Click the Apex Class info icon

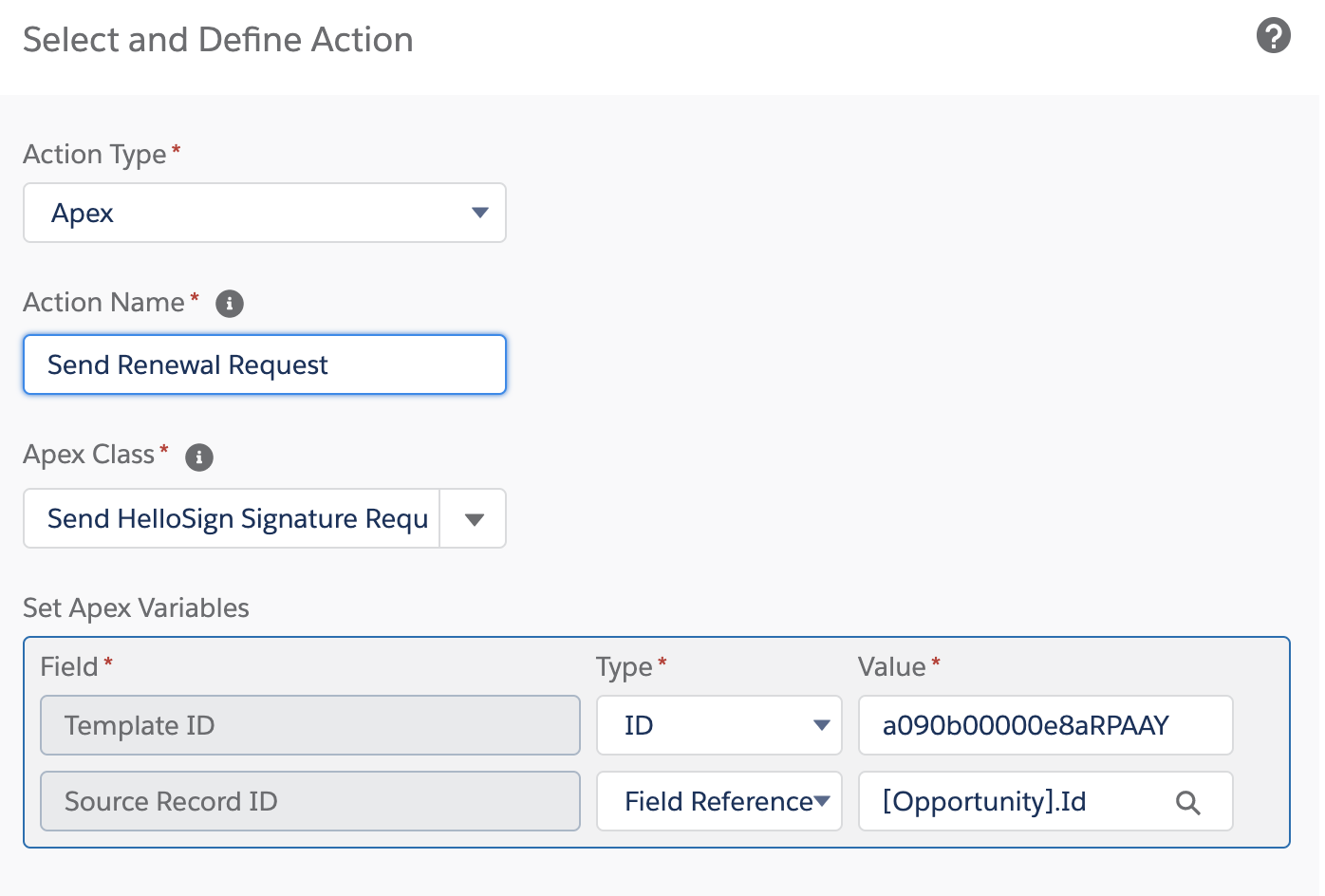tap(199, 457)
